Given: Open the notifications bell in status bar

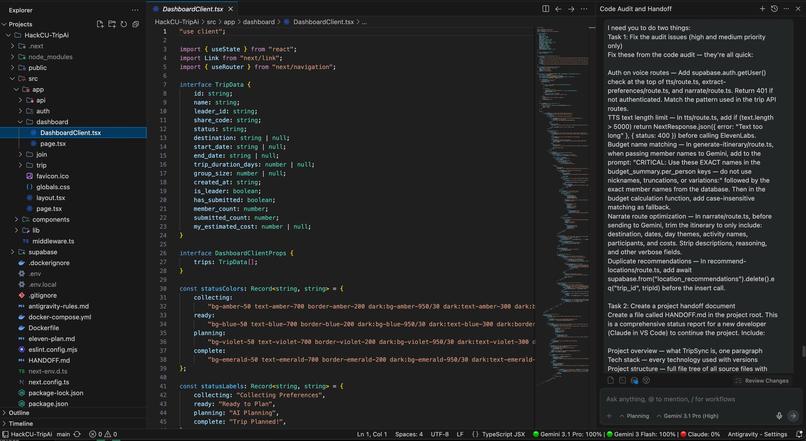Looking at the screenshot, I should coord(799,434).
